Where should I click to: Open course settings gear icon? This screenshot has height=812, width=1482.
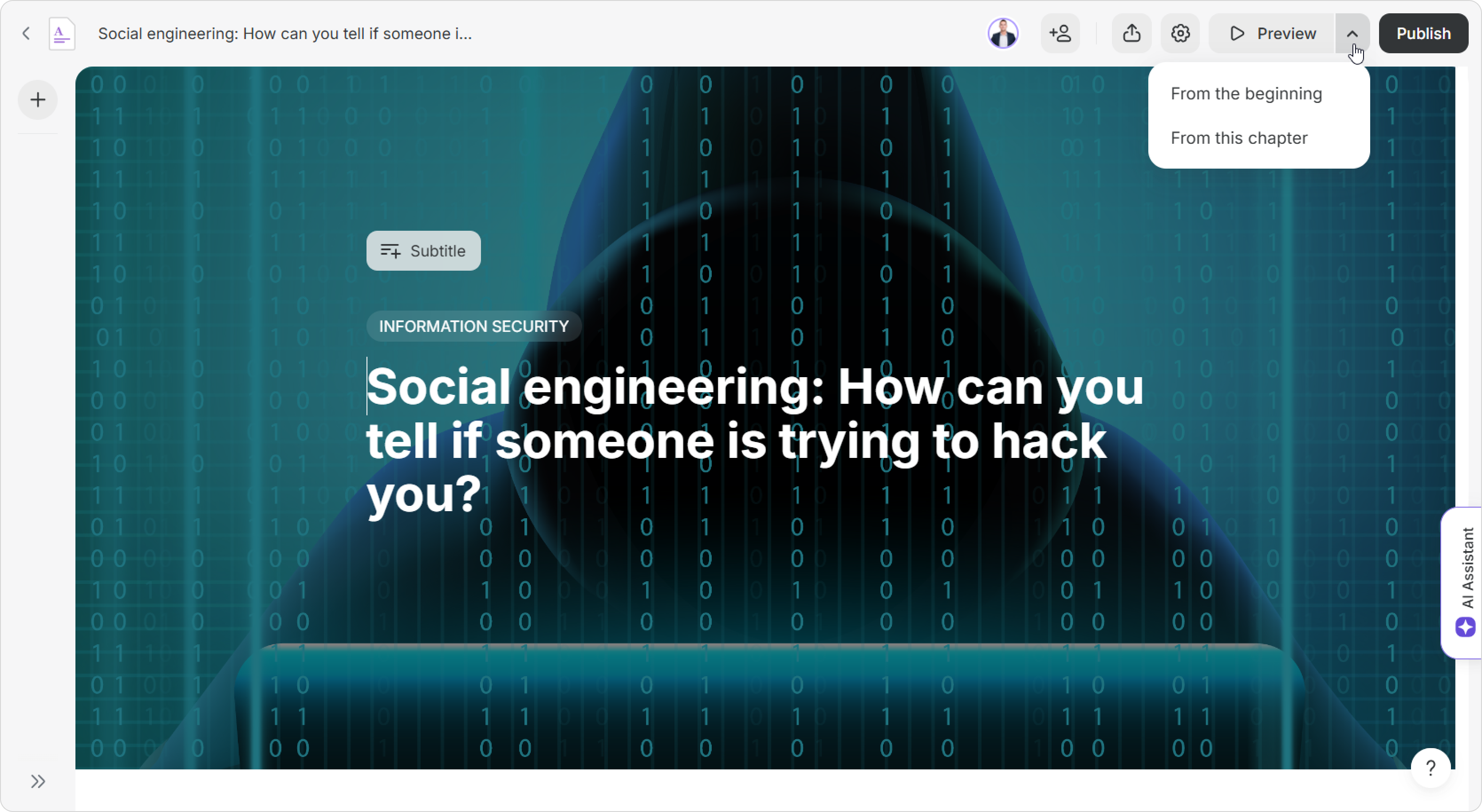point(1180,33)
